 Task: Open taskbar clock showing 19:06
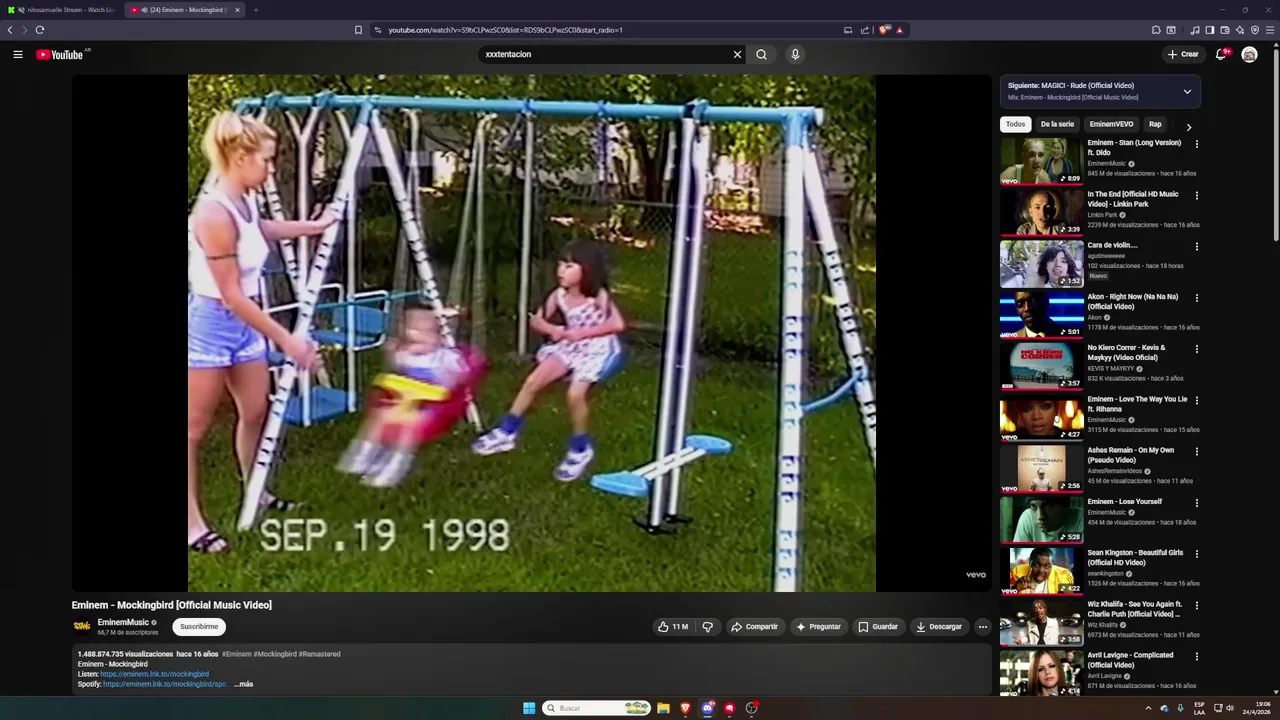[x=1256, y=708]
